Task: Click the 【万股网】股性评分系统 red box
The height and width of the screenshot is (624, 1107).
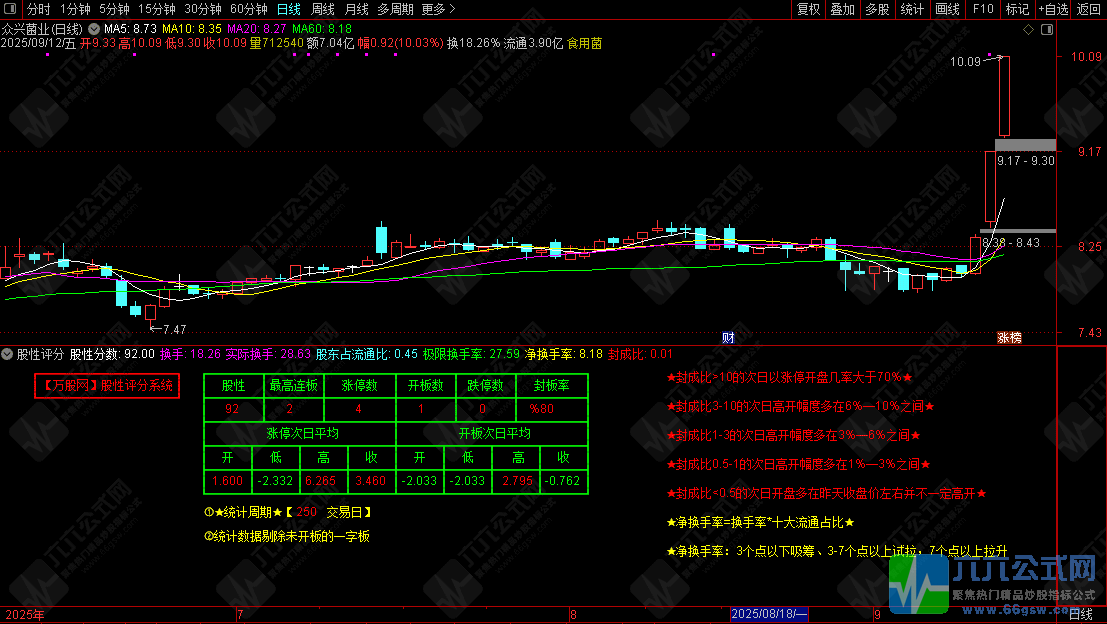Action: pos(107,385)
